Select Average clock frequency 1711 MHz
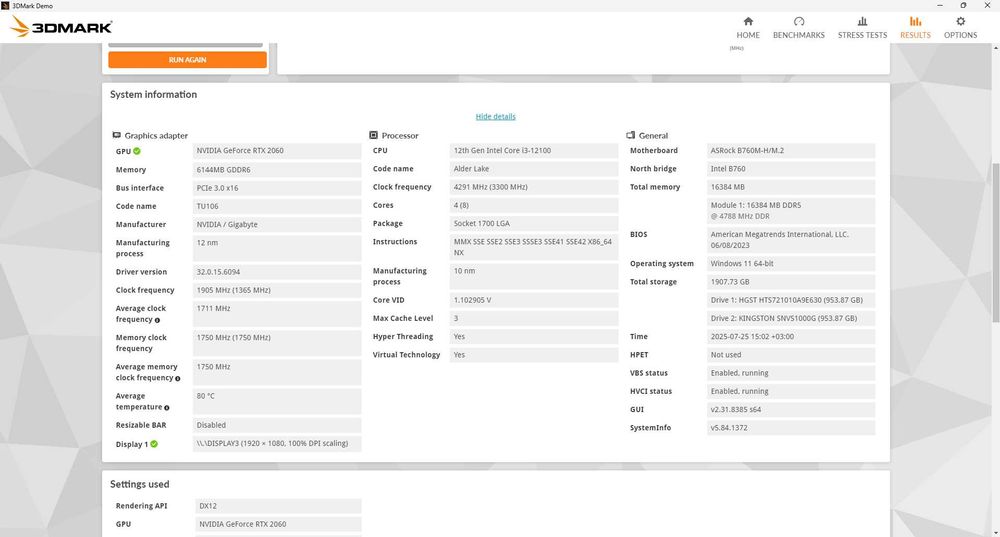The image size is (1000, 537). [x=277, y=314]
